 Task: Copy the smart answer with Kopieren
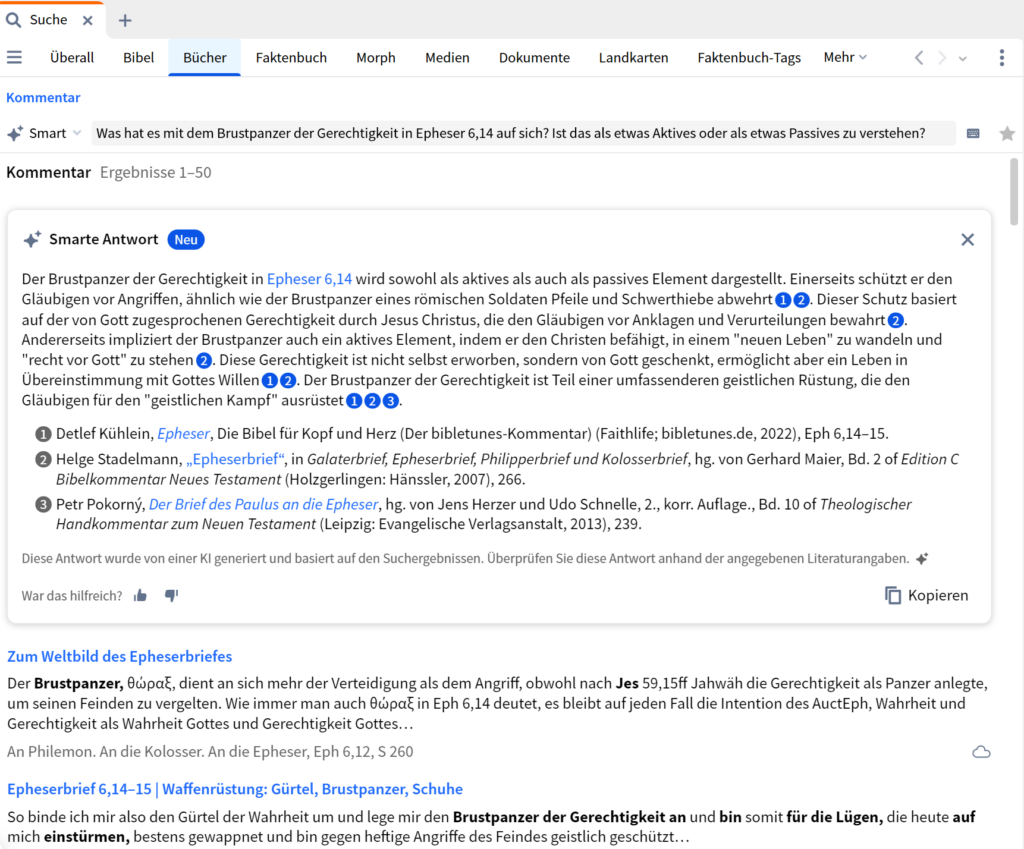[x=927, y=596]
